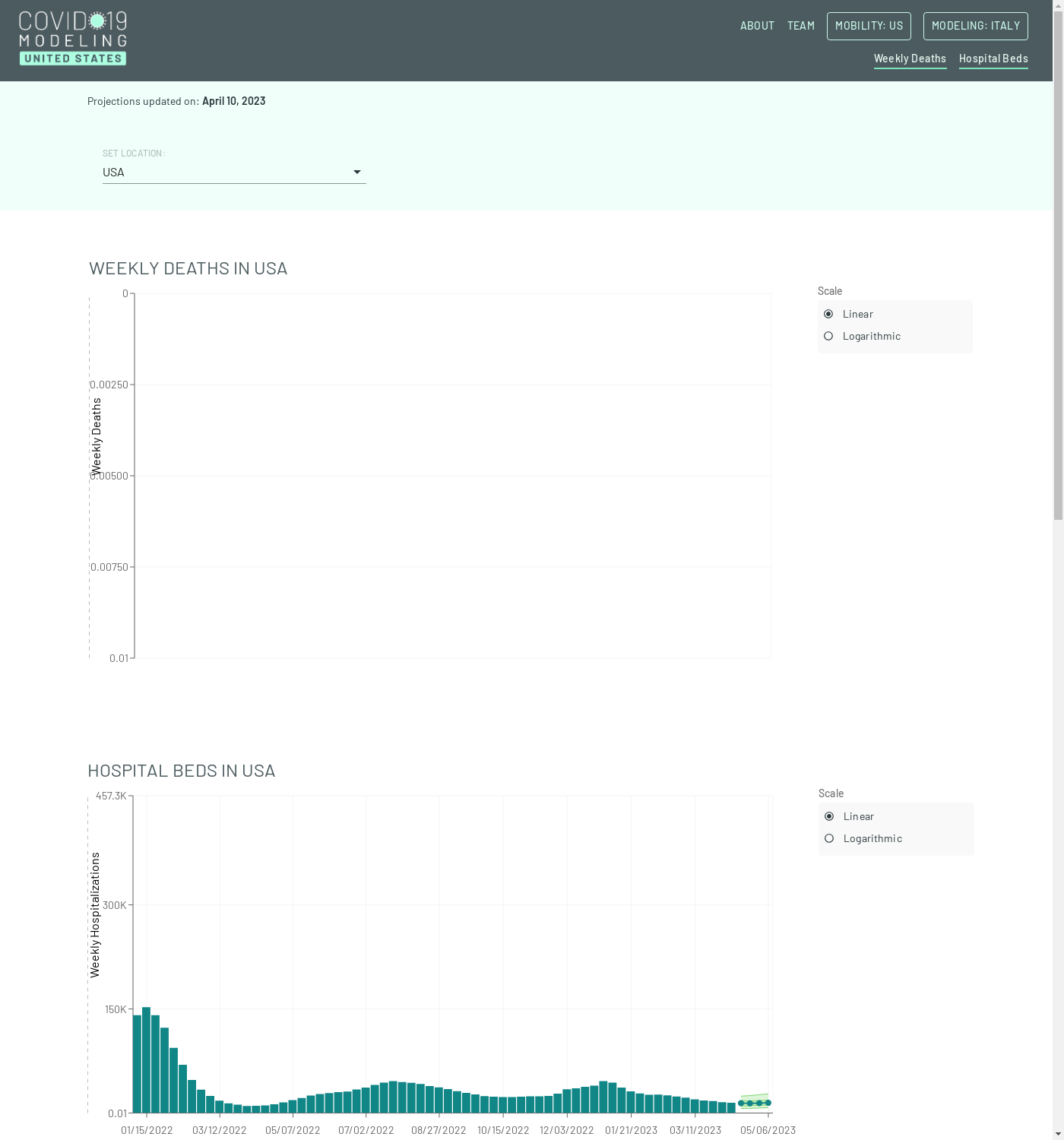Click the tallest hospitalization bar in January 2022
The height and width of the screenshot is (1140, 1064).
tap(146, 1060)
